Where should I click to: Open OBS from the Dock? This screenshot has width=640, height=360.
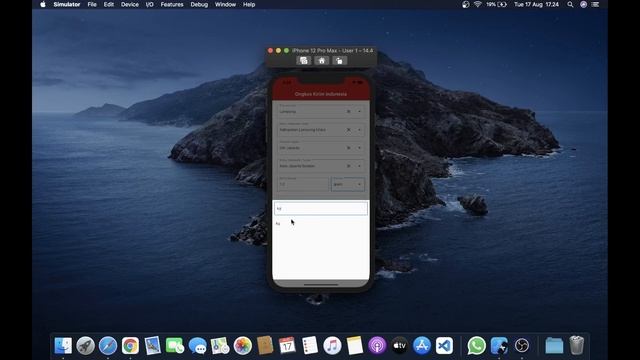(522, 346)
